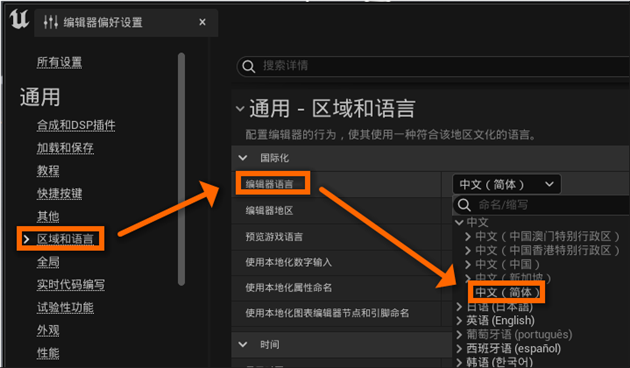Collapse the 中文 language group
This screenshot has width=630, height=368.
click(459, 222)
